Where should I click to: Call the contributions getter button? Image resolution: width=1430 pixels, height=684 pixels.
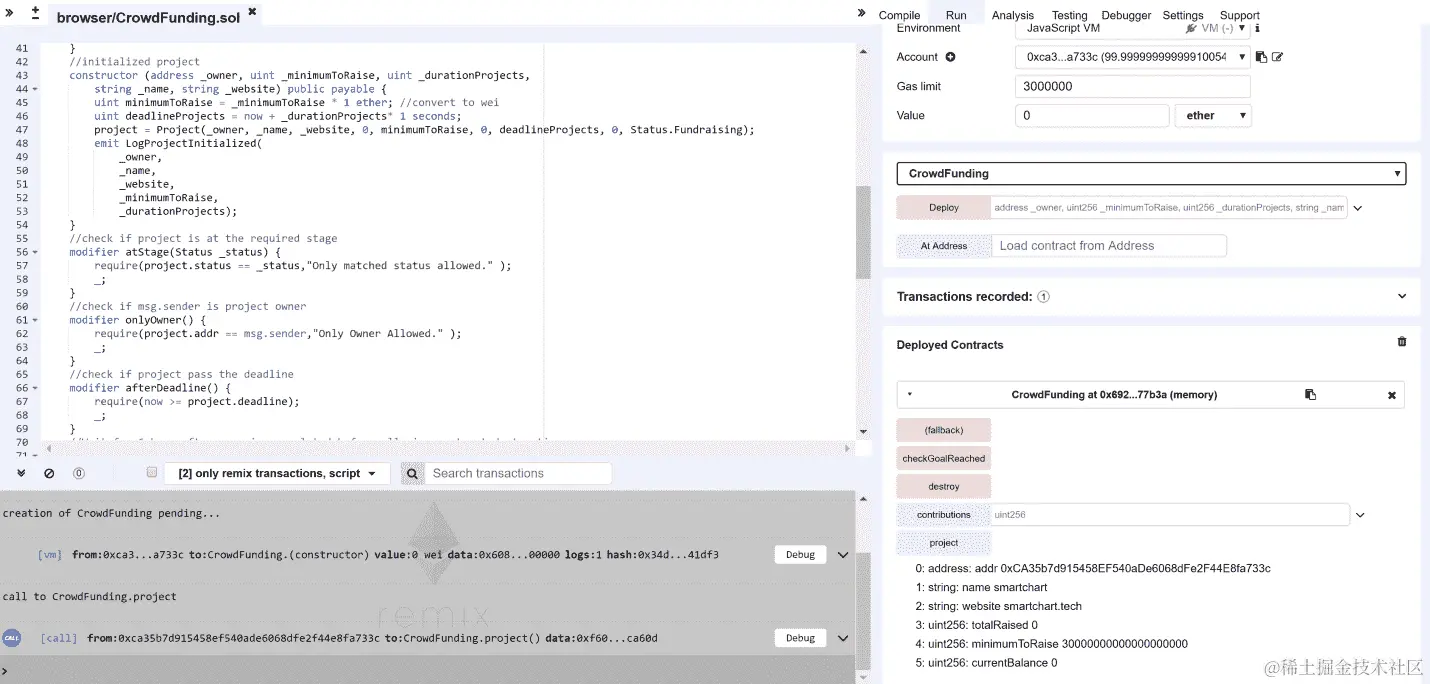click(x=944, y=515)
